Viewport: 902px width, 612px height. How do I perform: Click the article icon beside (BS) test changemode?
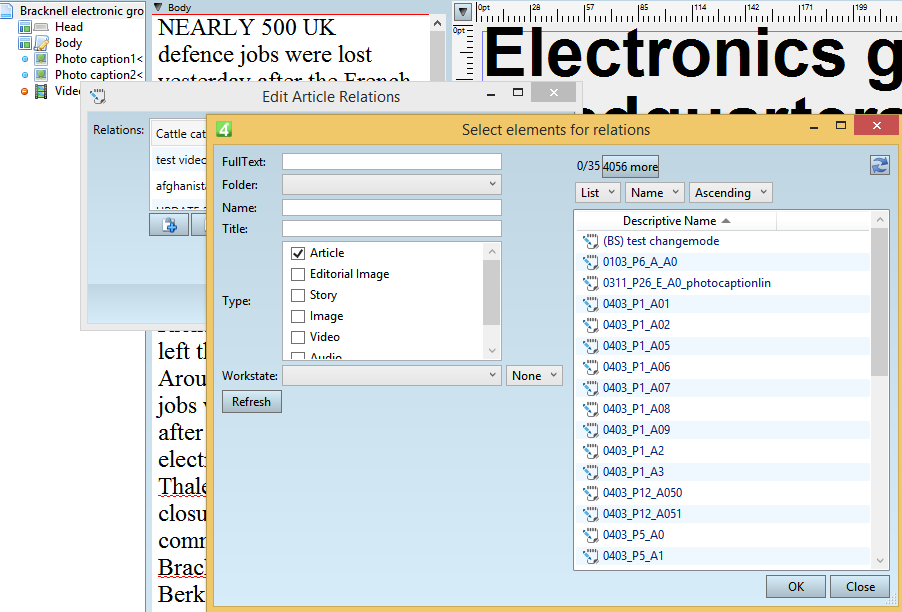pos(591,242)
